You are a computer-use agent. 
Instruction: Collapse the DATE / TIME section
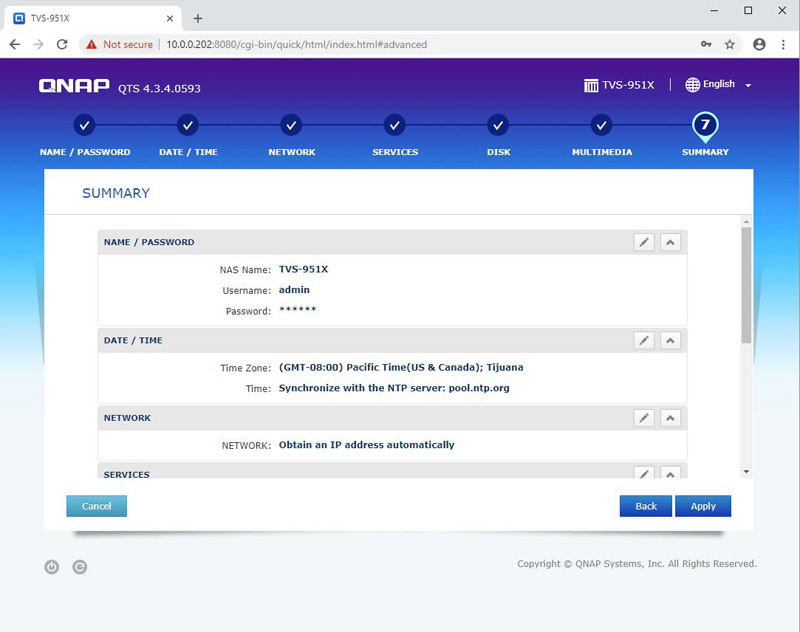670,340
